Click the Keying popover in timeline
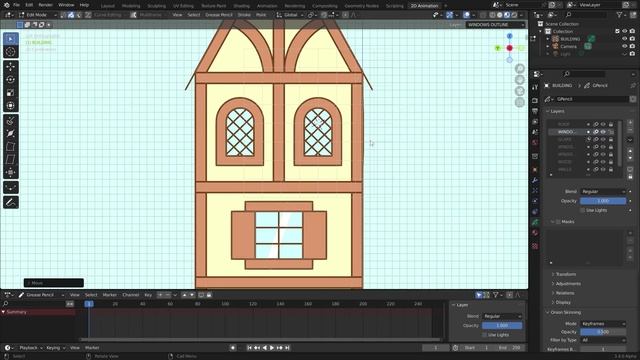This screenshot has height=360, width=640. coord(55,348)
